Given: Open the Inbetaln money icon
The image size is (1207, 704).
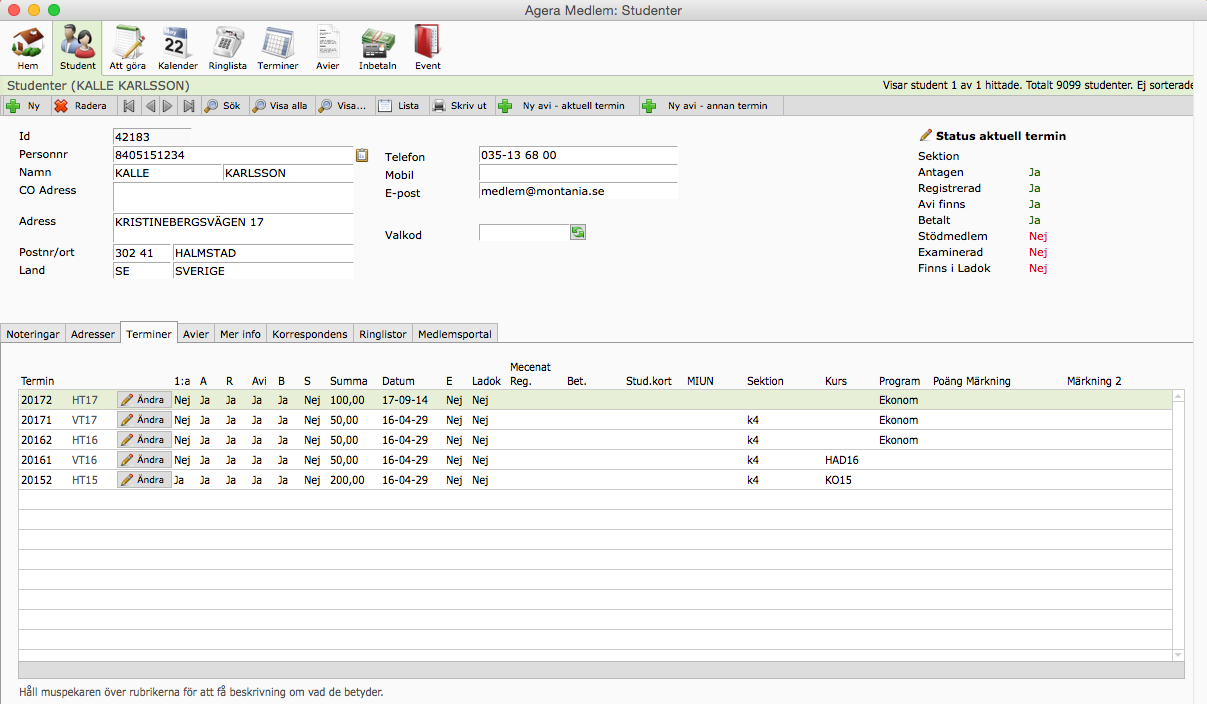Looking at the screenshot, I should (378, 48).
